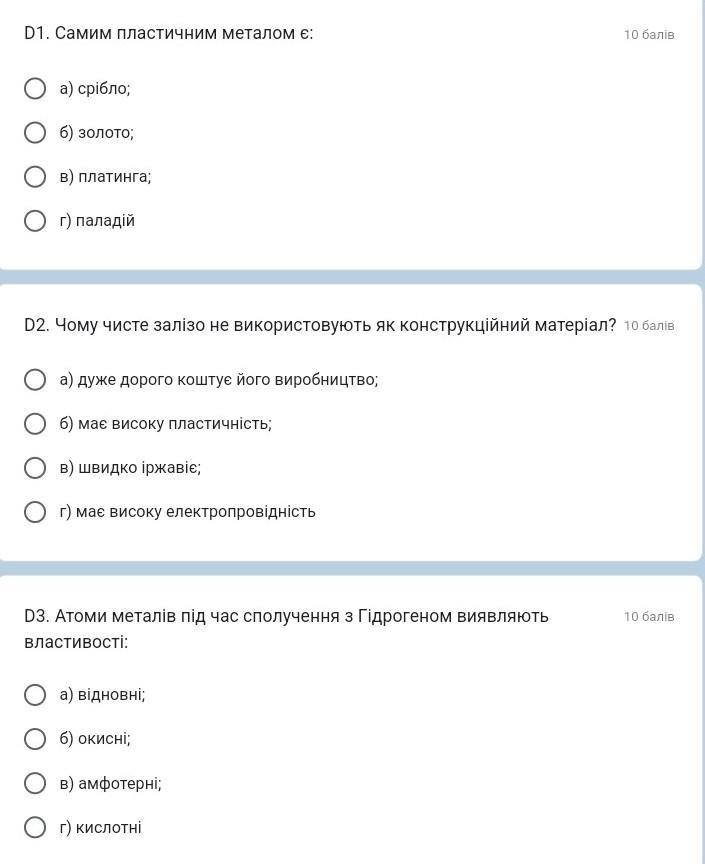This screenshot has width=705, height=864.
Task: Pick the 'в) швидко іржавіє' answer
Action: click(x=35, y=468)
